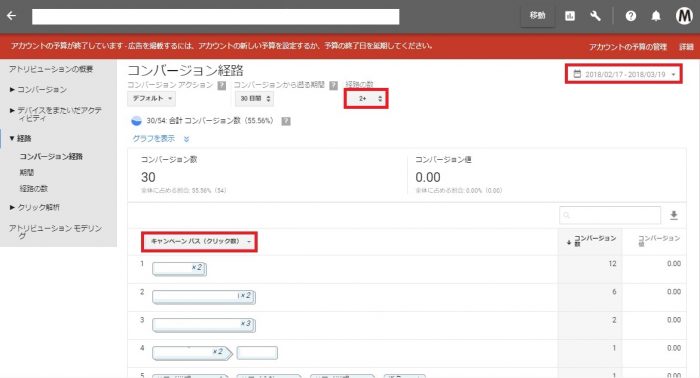Open the M account avatar
This screenshot has height=378, width=700.
point(684,16)
